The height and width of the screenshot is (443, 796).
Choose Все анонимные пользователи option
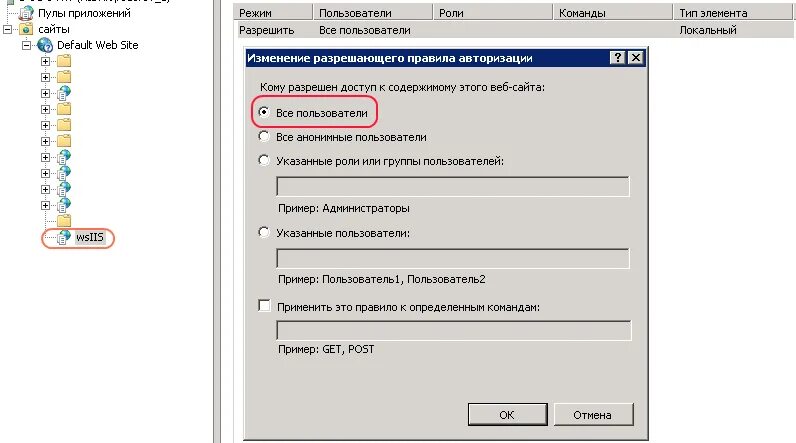pos(264,136)
